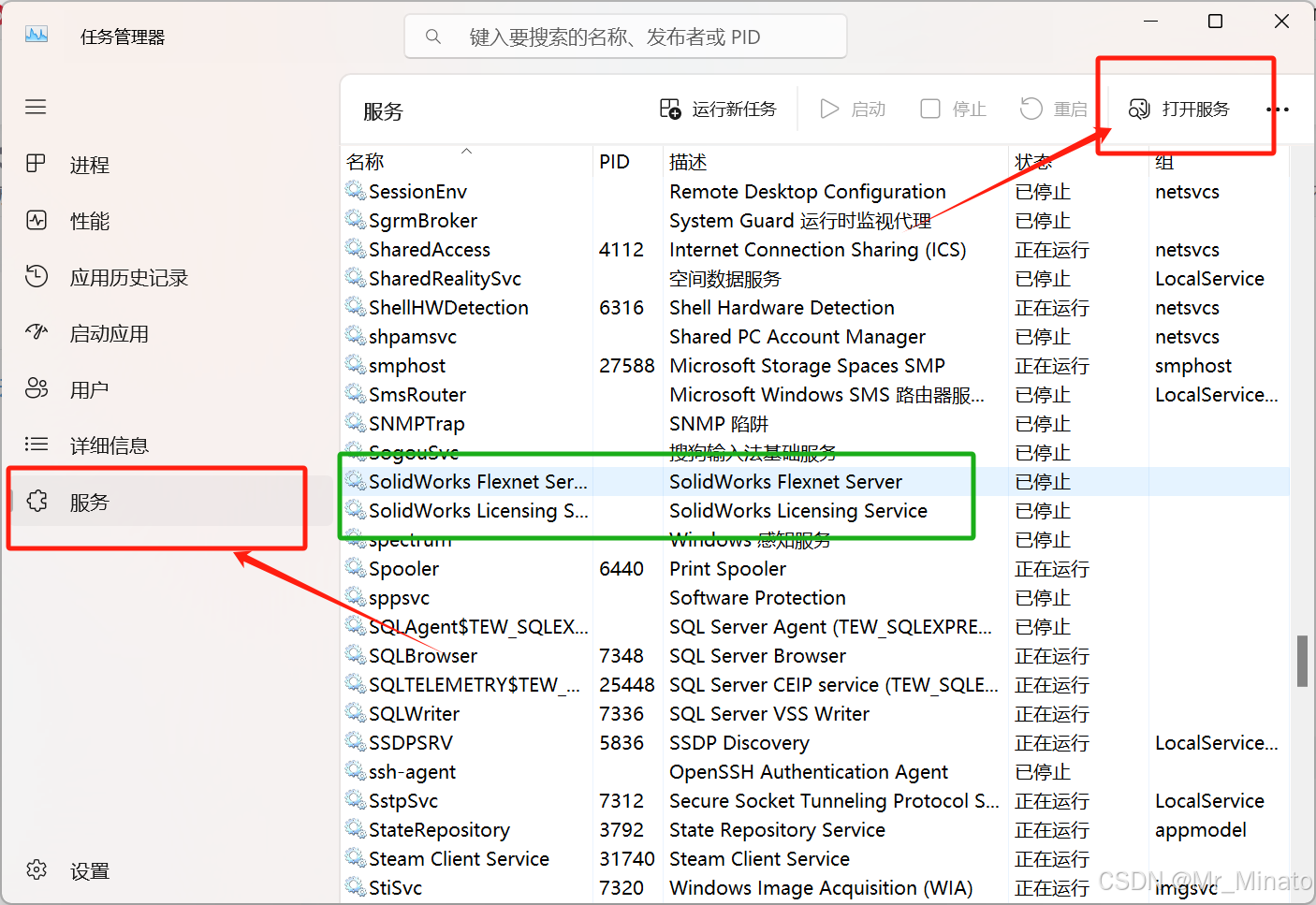Select the StateRepository service name
The height and width of the screenshot is (905, 1316).
[439, 829]
